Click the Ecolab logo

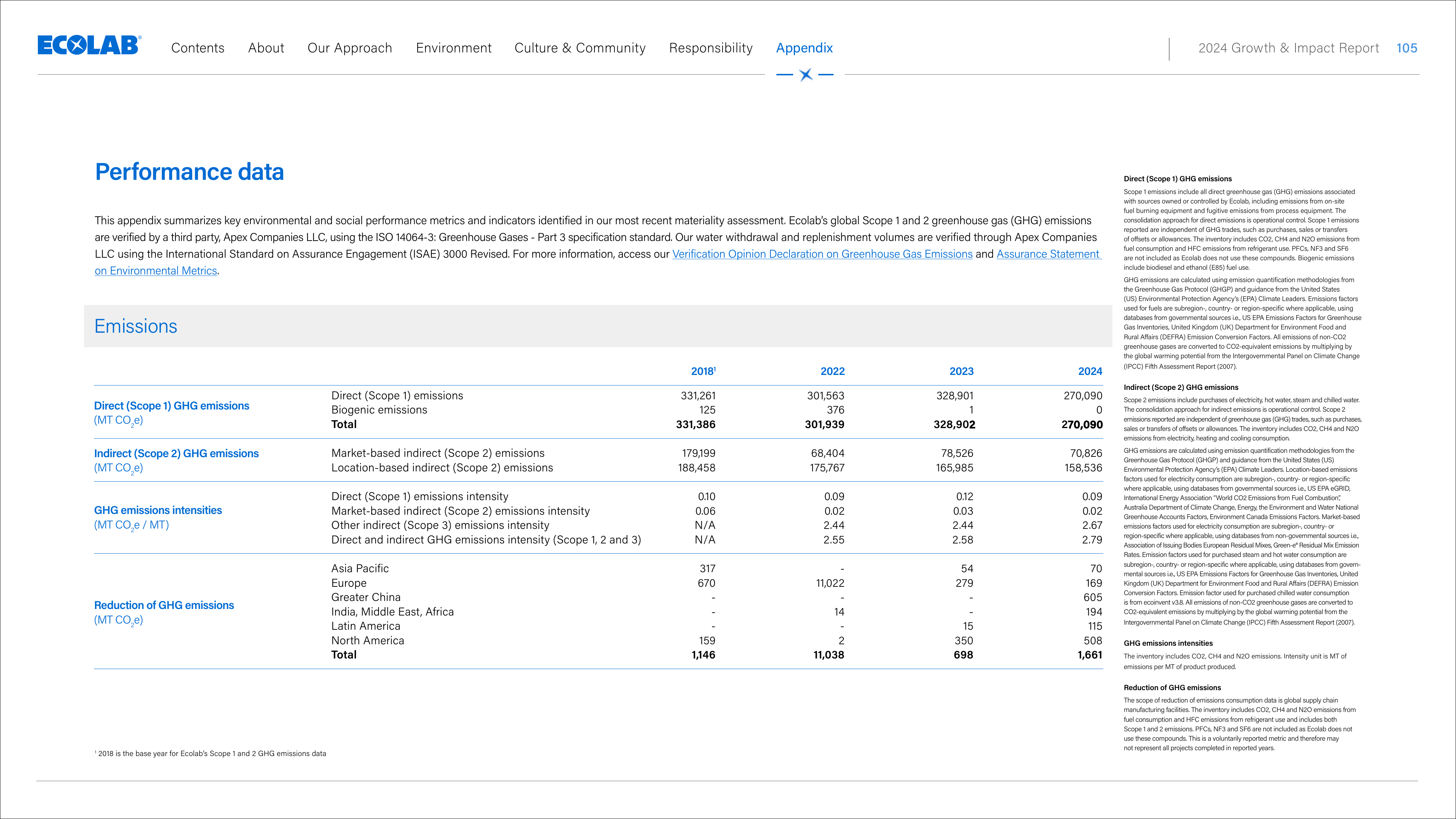click(x=89, y=45)
